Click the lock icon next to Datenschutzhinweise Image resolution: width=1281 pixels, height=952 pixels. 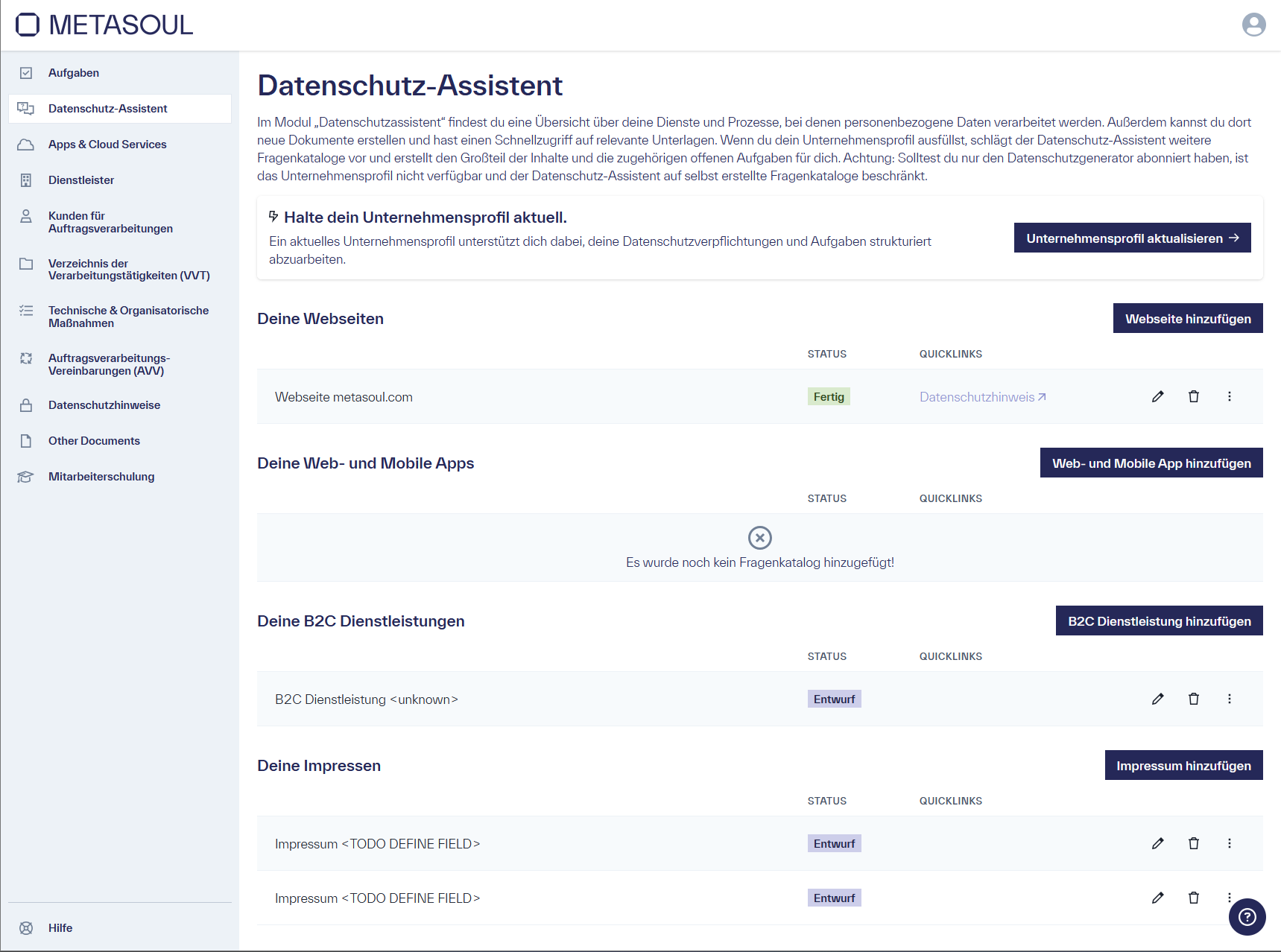(26, 404)
